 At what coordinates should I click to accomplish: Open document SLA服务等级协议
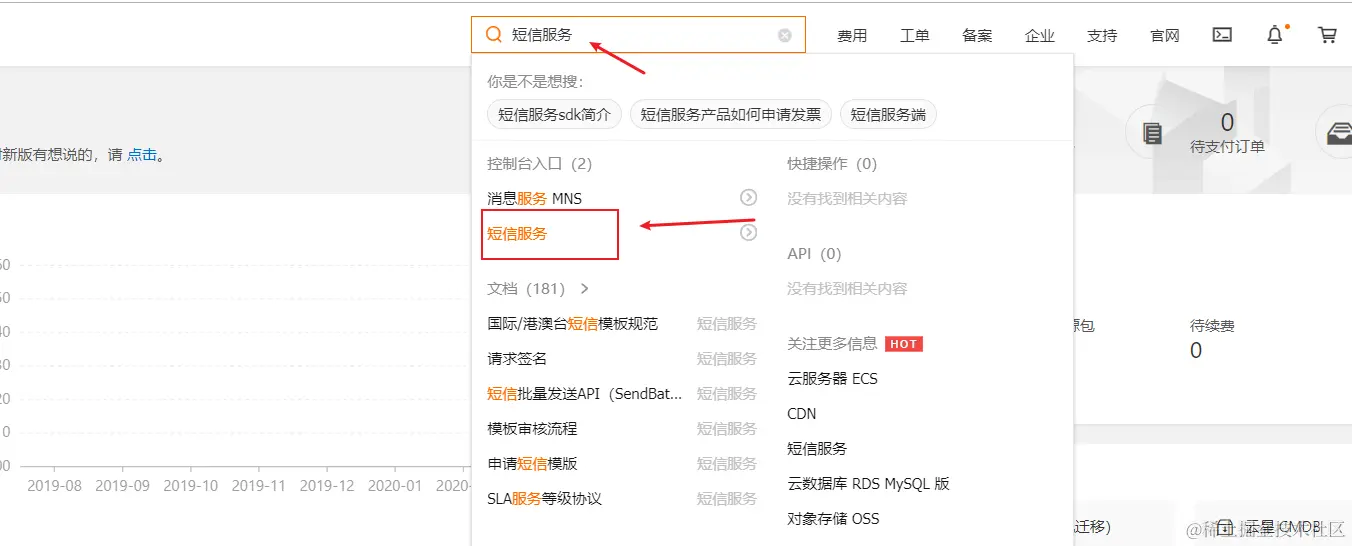click(545, 499)
